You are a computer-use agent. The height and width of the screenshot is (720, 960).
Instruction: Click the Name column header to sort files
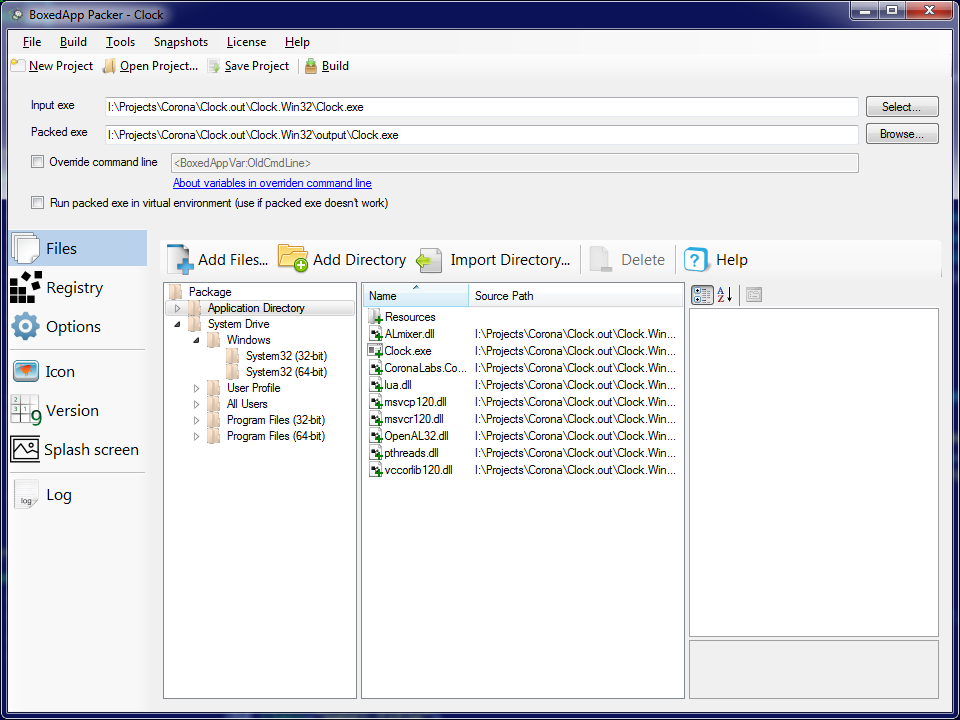click(415, 295)
